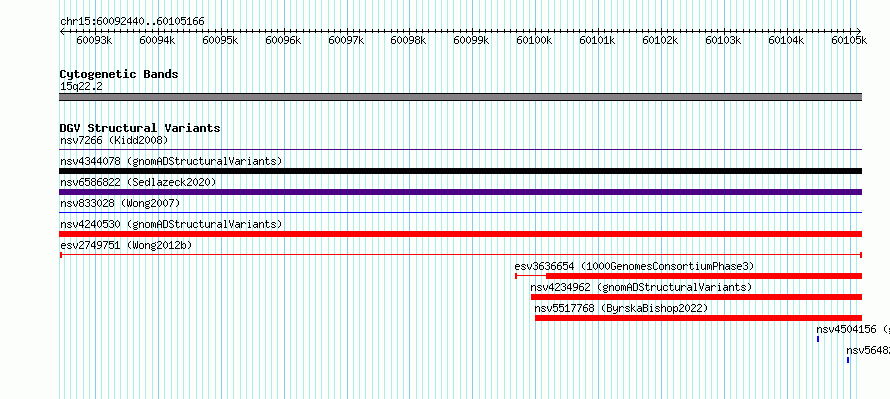
Task: Click the thin blue nsv833028 variant line
Action: pyautogui.click(x=461, y=213)
